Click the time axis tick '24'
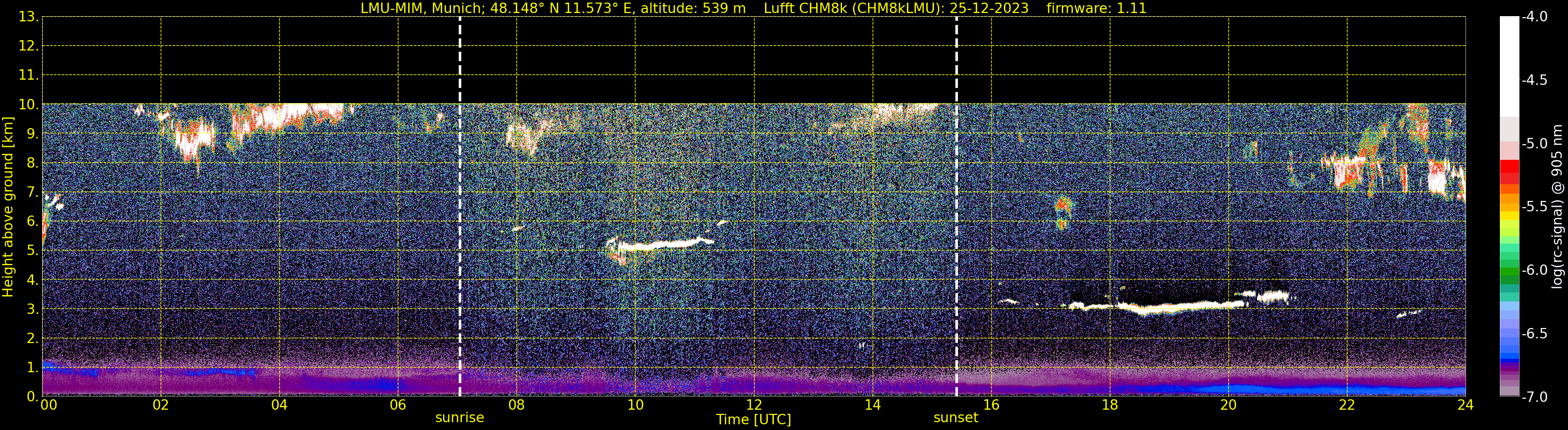 1466,405
